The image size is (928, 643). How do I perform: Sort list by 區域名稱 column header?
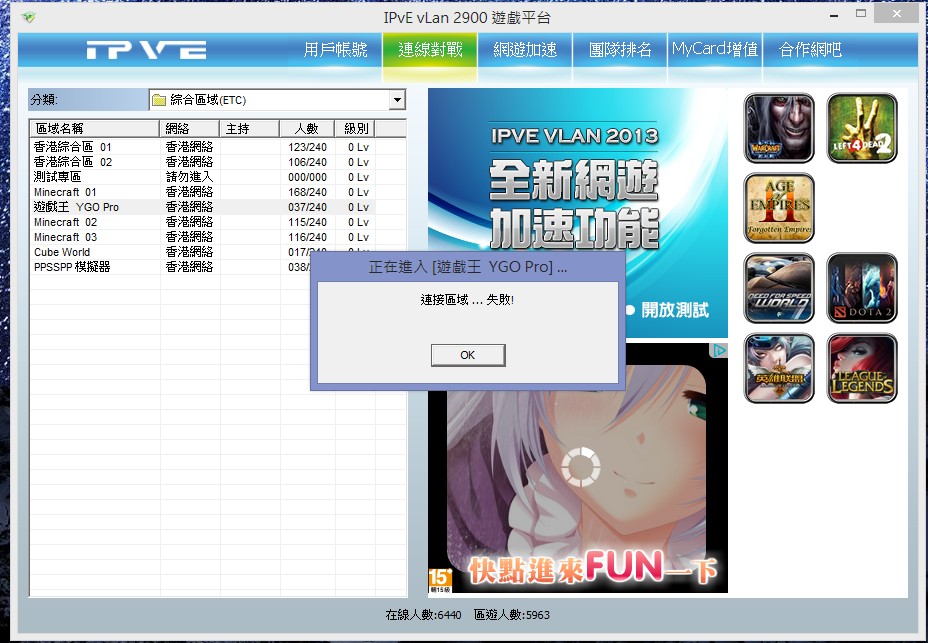point(95,128)
